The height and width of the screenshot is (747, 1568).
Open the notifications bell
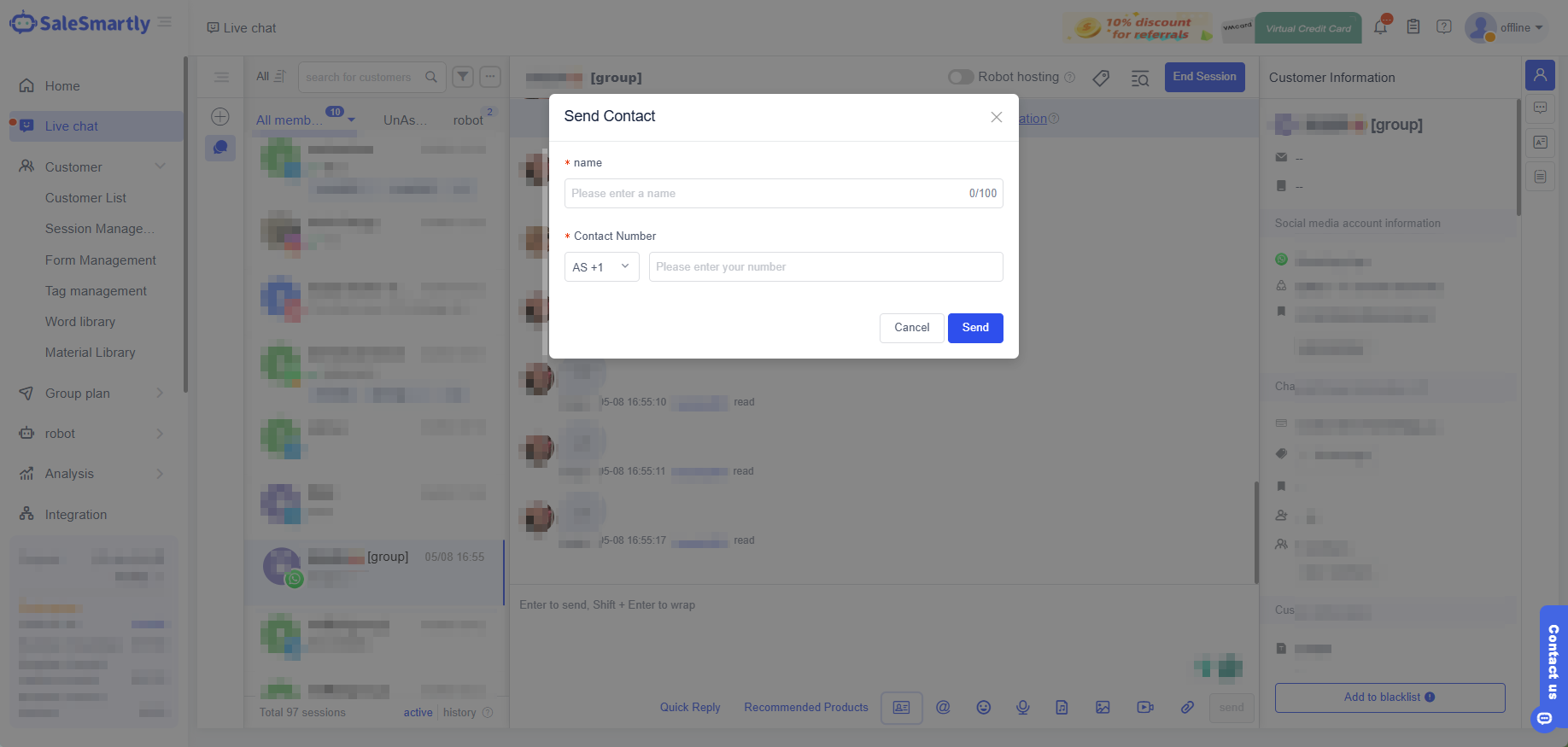click(1380, 27)
